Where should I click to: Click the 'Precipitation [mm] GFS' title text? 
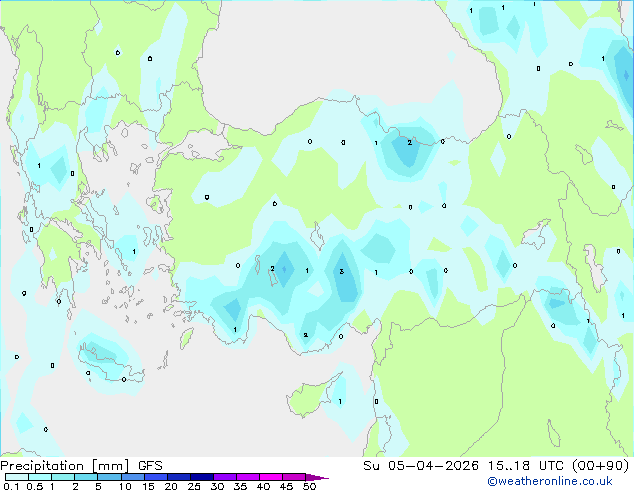[x=81, y=466]
